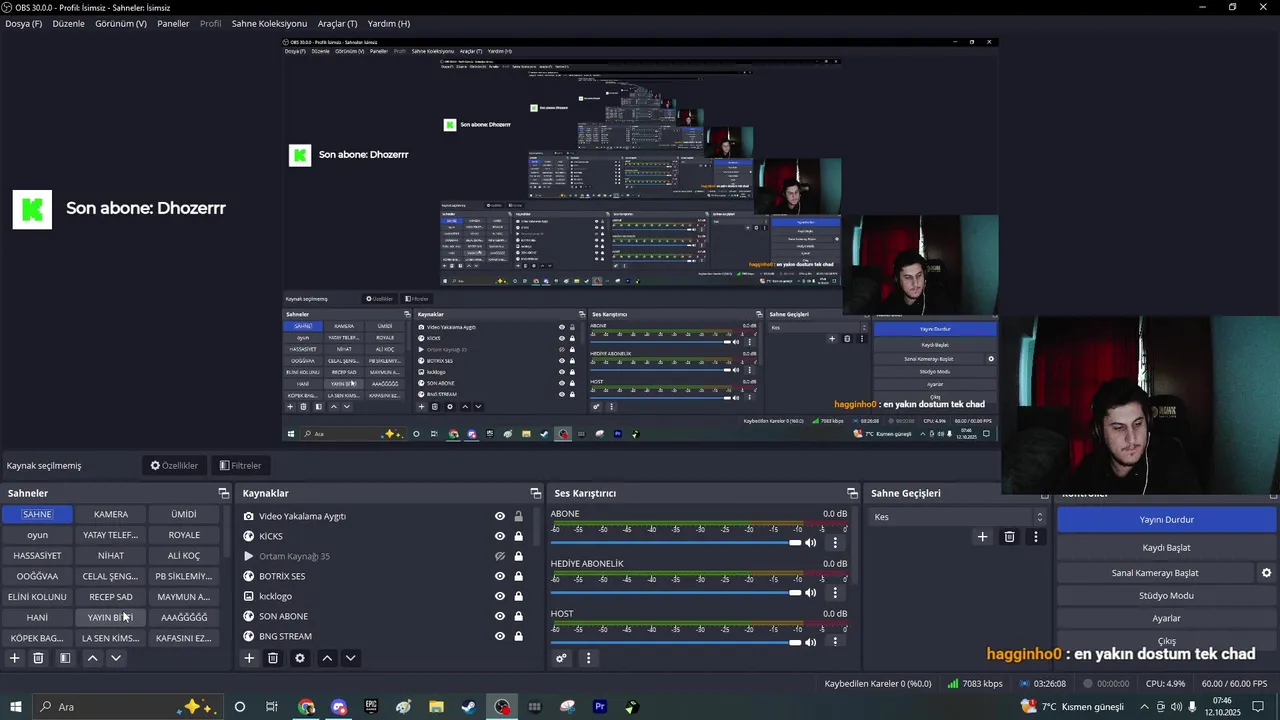Viewport: 1280px width, 720px height.
Task: Delete selected source in Kaynaklar
Action: [x=273, y=658]
